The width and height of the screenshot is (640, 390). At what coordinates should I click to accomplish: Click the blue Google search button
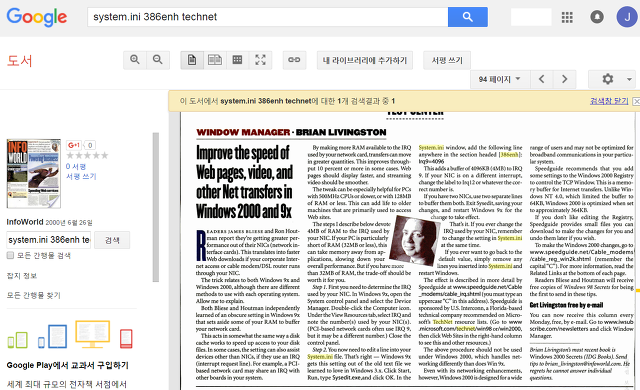(467, 17)
